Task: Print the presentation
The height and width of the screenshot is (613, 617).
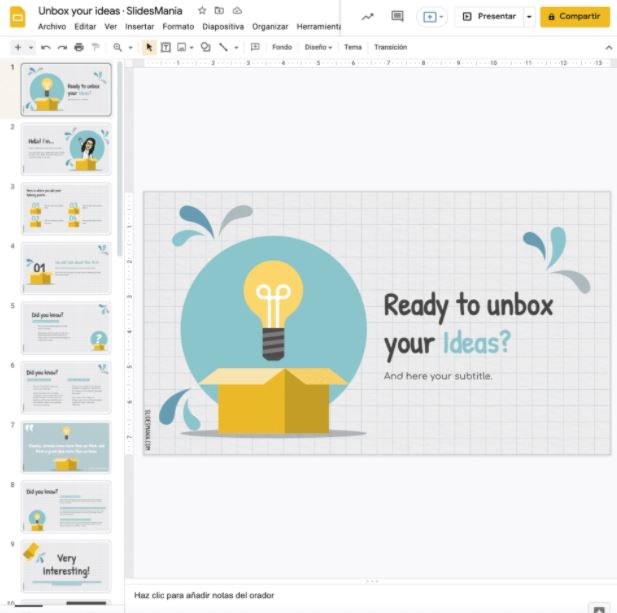Action: coord(79,47)
